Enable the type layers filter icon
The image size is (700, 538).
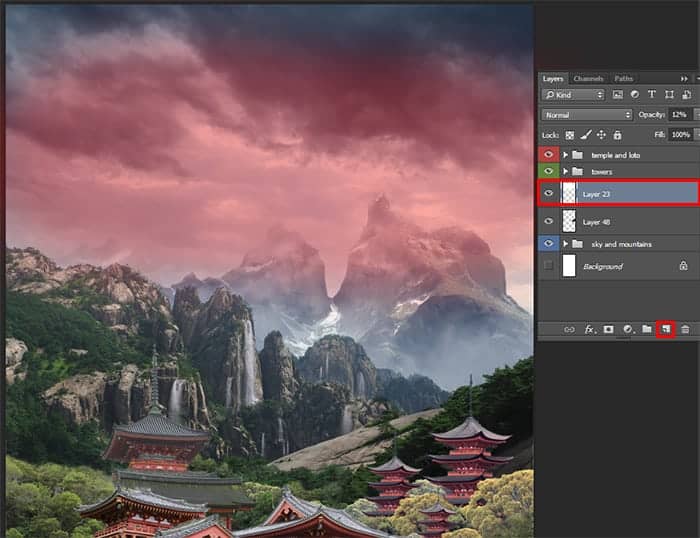(x=652, y=95)
